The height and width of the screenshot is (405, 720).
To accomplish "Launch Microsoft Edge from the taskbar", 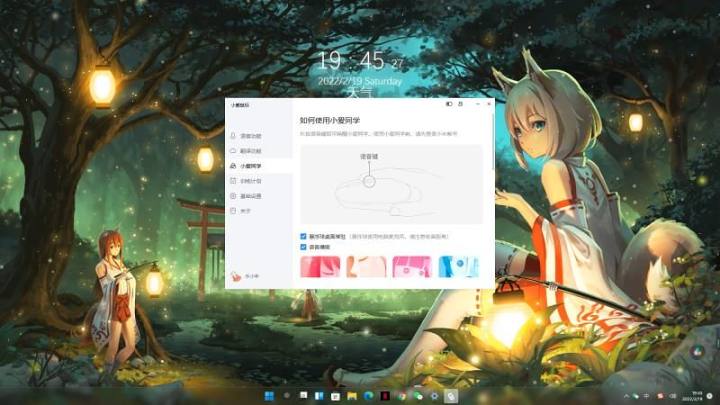I will tap(369, 396).
